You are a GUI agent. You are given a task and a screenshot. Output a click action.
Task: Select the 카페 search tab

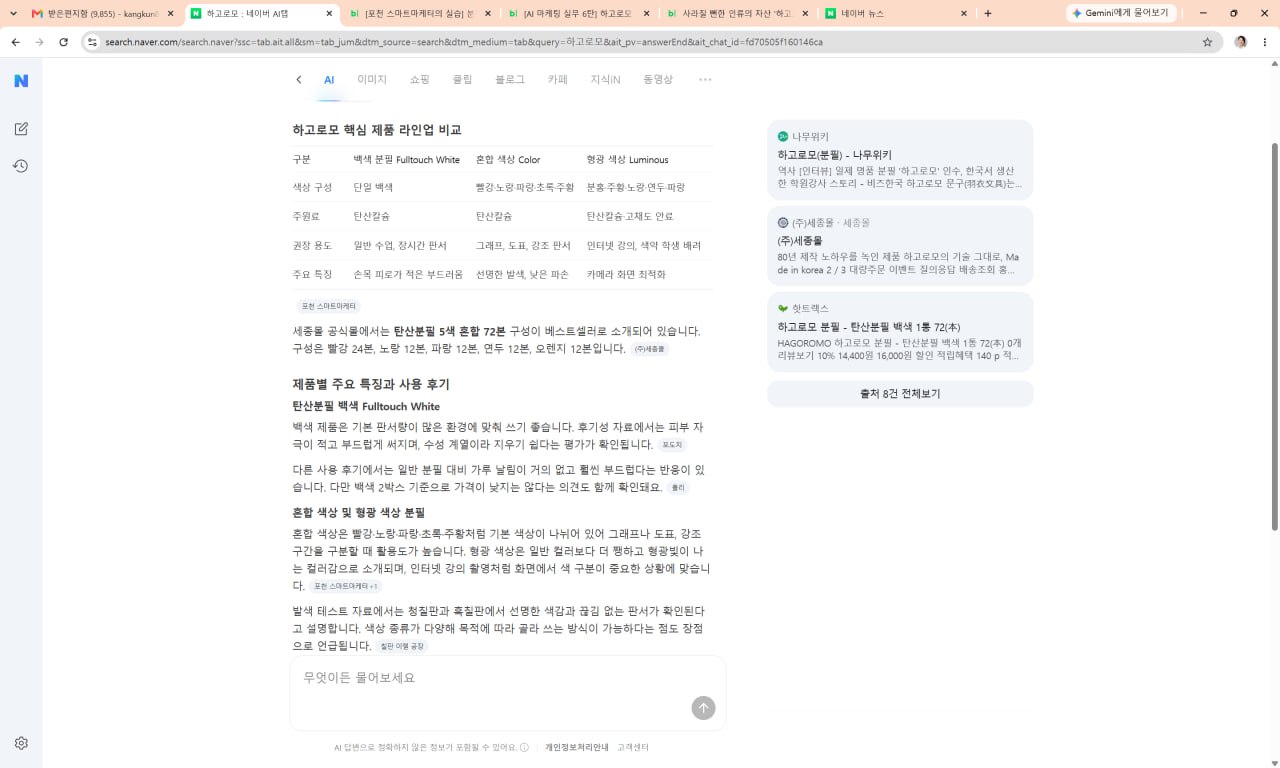(x=558, y=80)
